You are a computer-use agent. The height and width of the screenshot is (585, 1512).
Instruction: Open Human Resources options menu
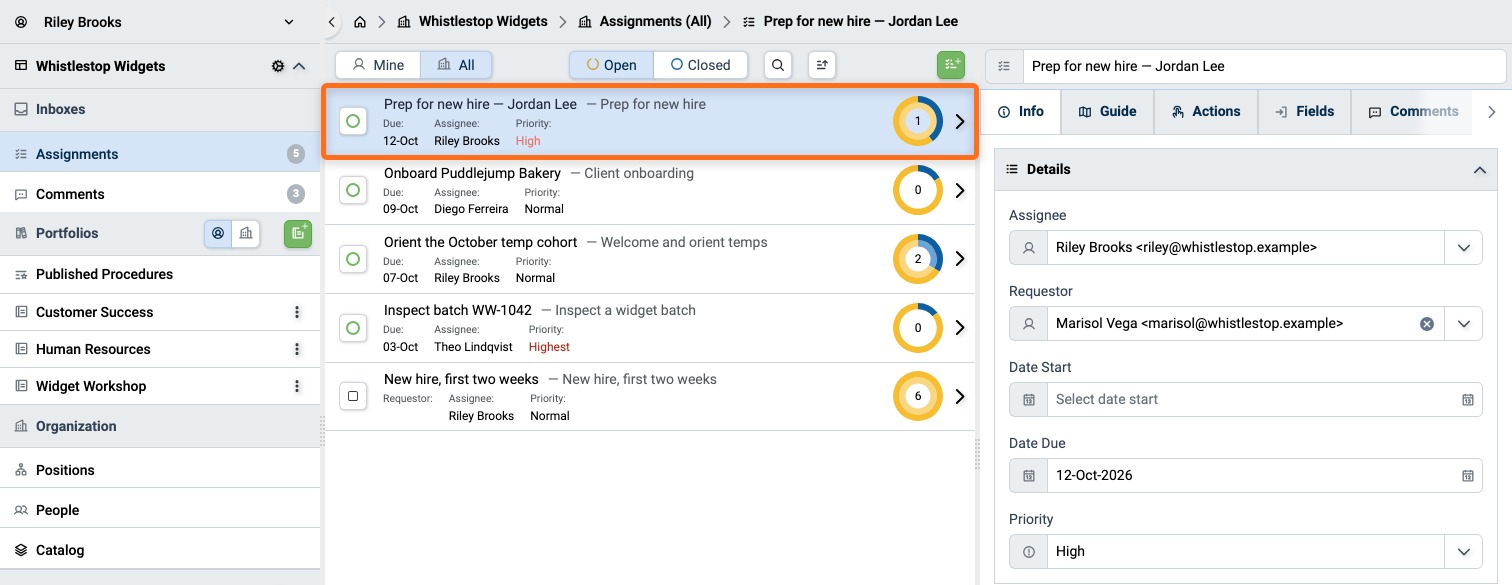pos(297,349)
